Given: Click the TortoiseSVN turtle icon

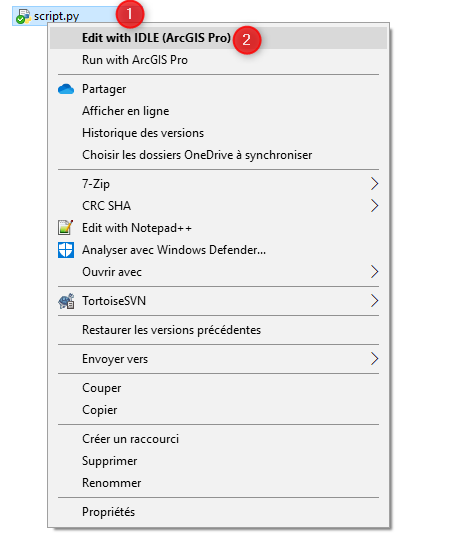Looking at the screenshot, I should [x=66, y=301].
